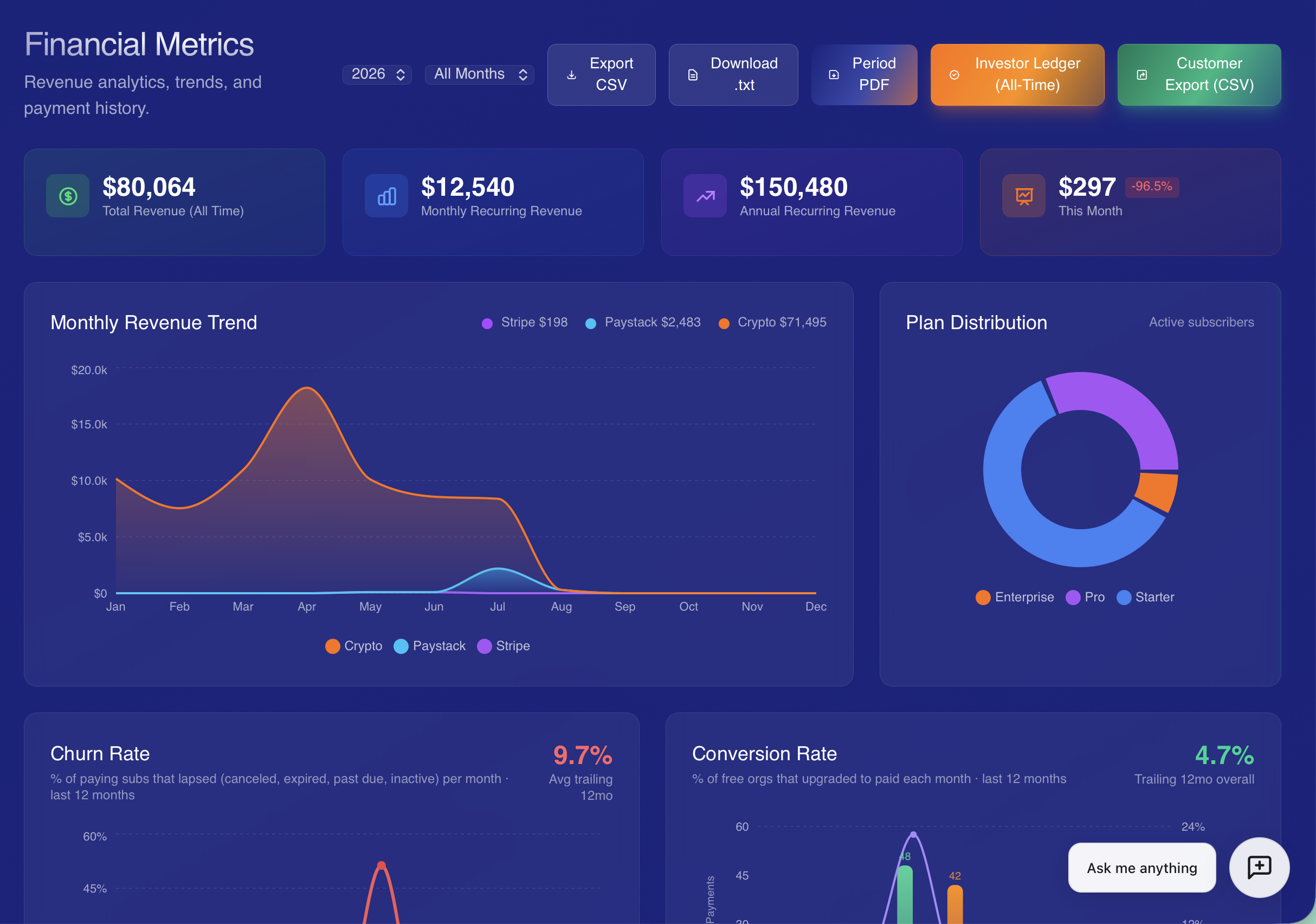Open the 2026 year dropdown
The height and width of the screenshot is (924, 1316).
[x=377, y=74]
